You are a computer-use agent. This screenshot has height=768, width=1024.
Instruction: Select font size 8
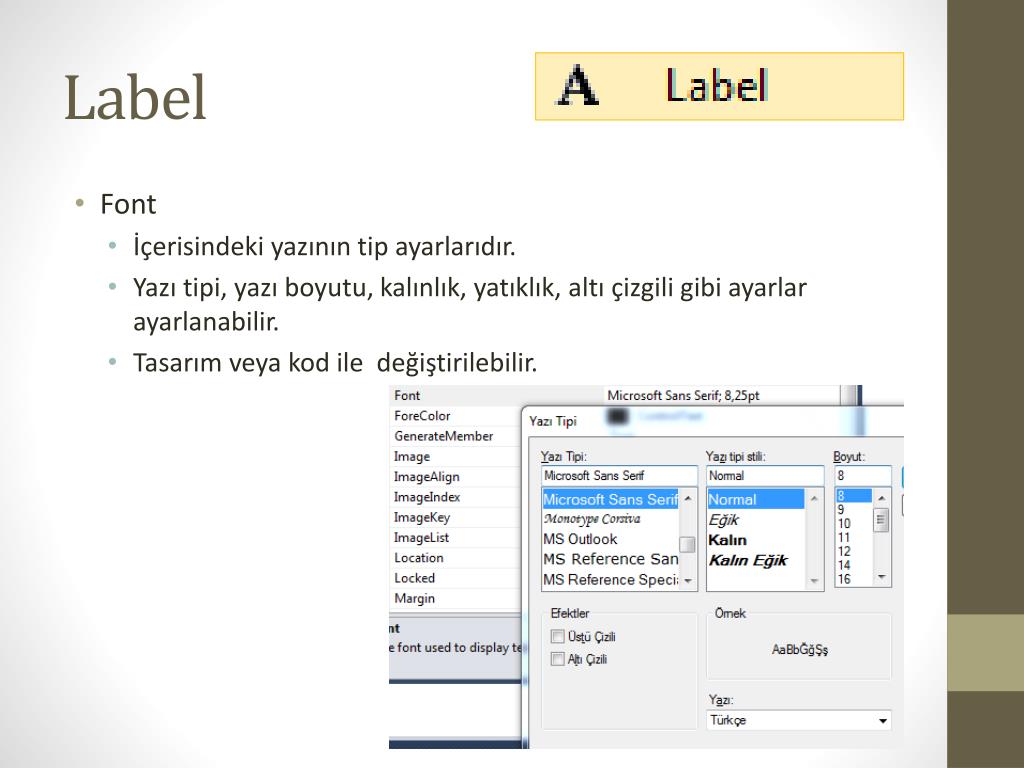click(x=854, y=496)
